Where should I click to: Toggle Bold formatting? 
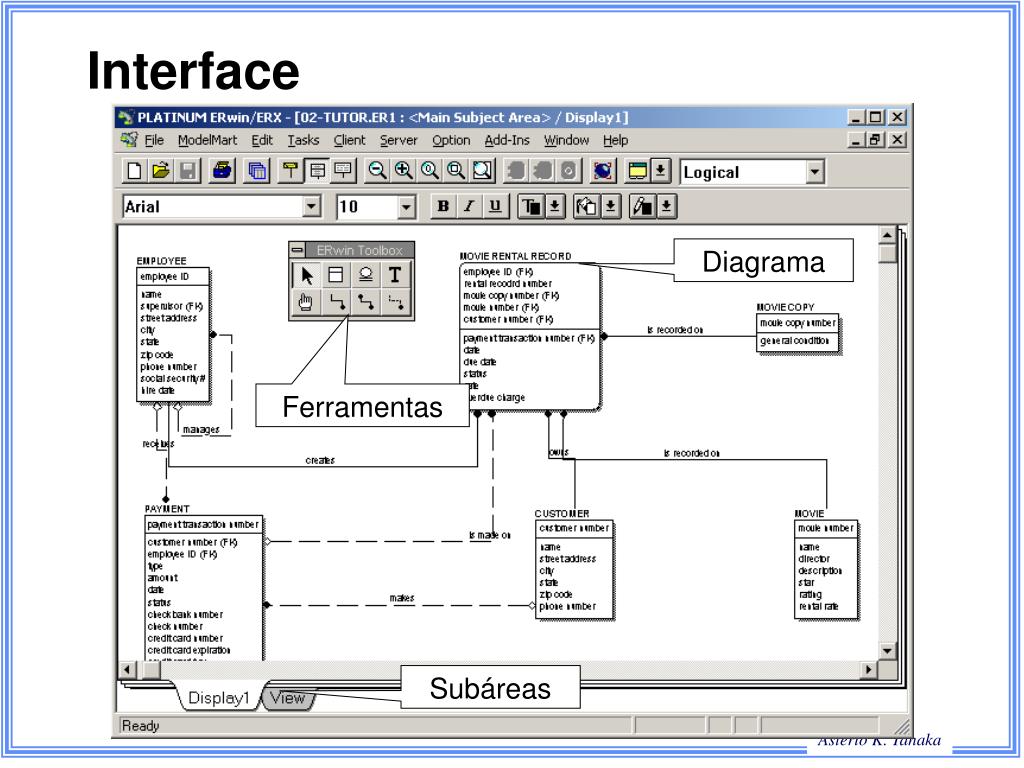tap(443, 206)
